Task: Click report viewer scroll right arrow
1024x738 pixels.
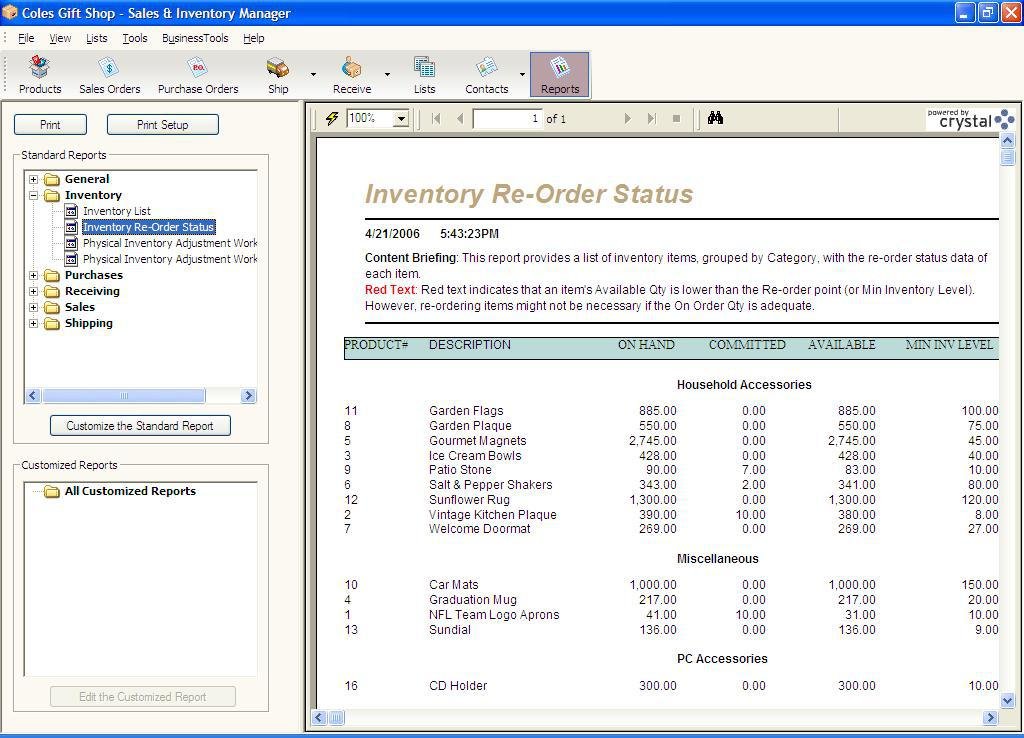Action: pos(990,718)
